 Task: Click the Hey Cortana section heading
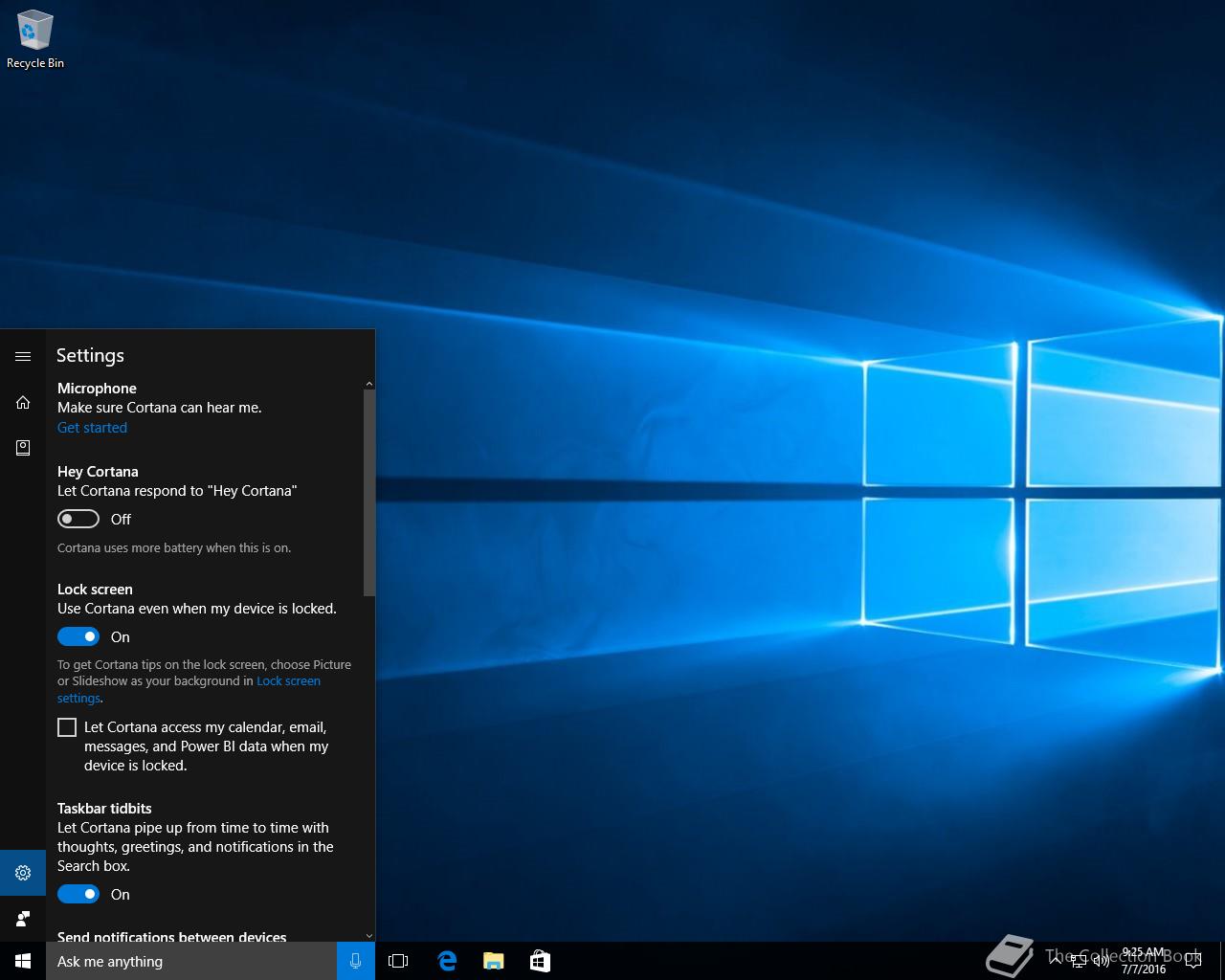[x=98, y=471]
